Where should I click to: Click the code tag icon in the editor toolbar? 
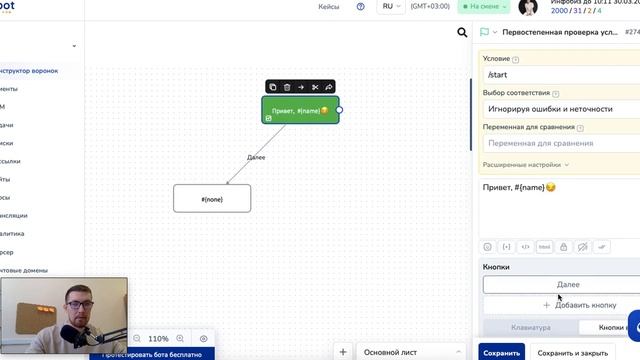pyautogui.click(x=525, y=247)
